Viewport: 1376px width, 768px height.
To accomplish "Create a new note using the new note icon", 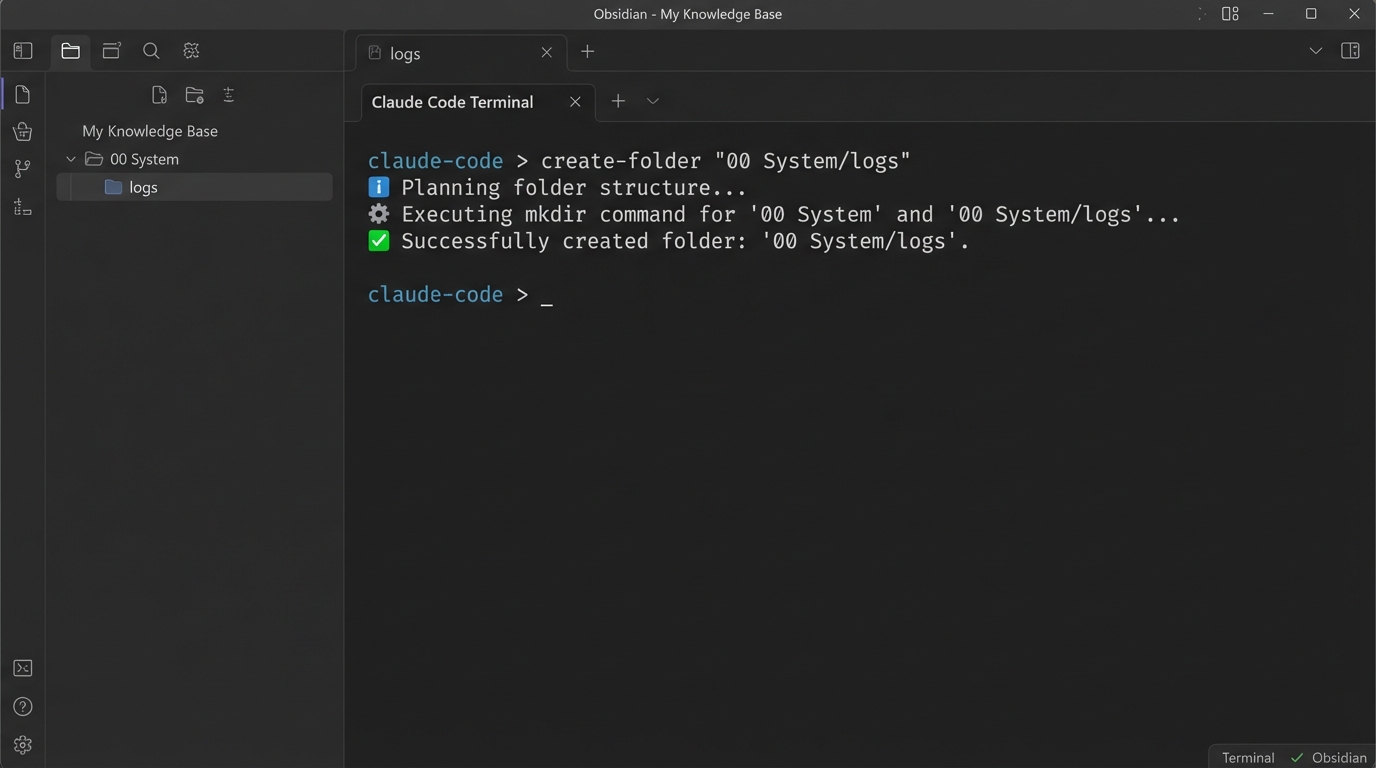I will click(x=159, y=94).
